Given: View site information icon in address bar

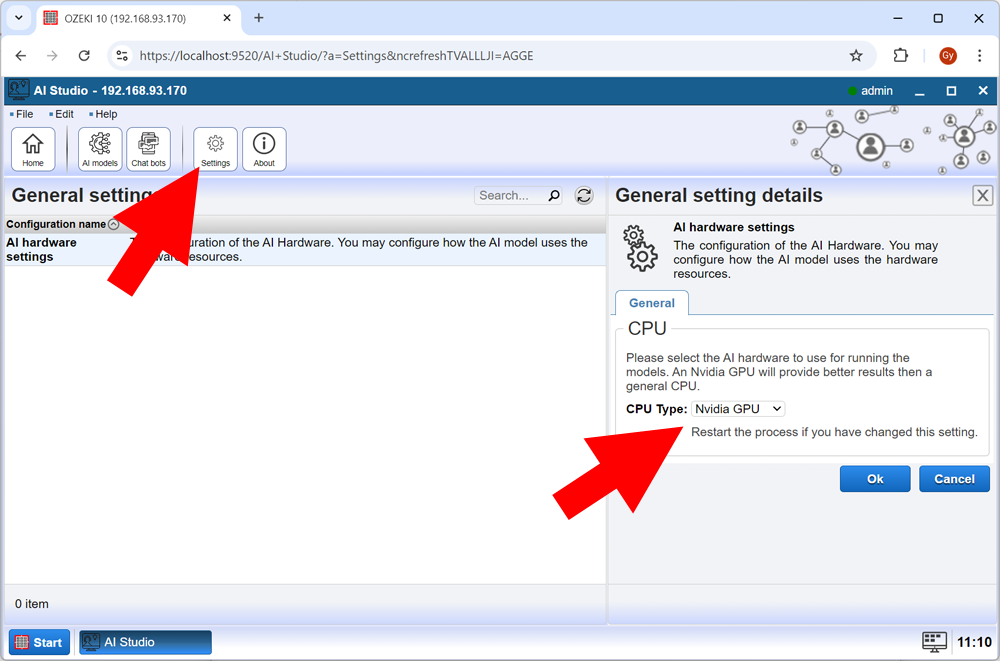Looking at the screenshot, I should click(122, 56).
